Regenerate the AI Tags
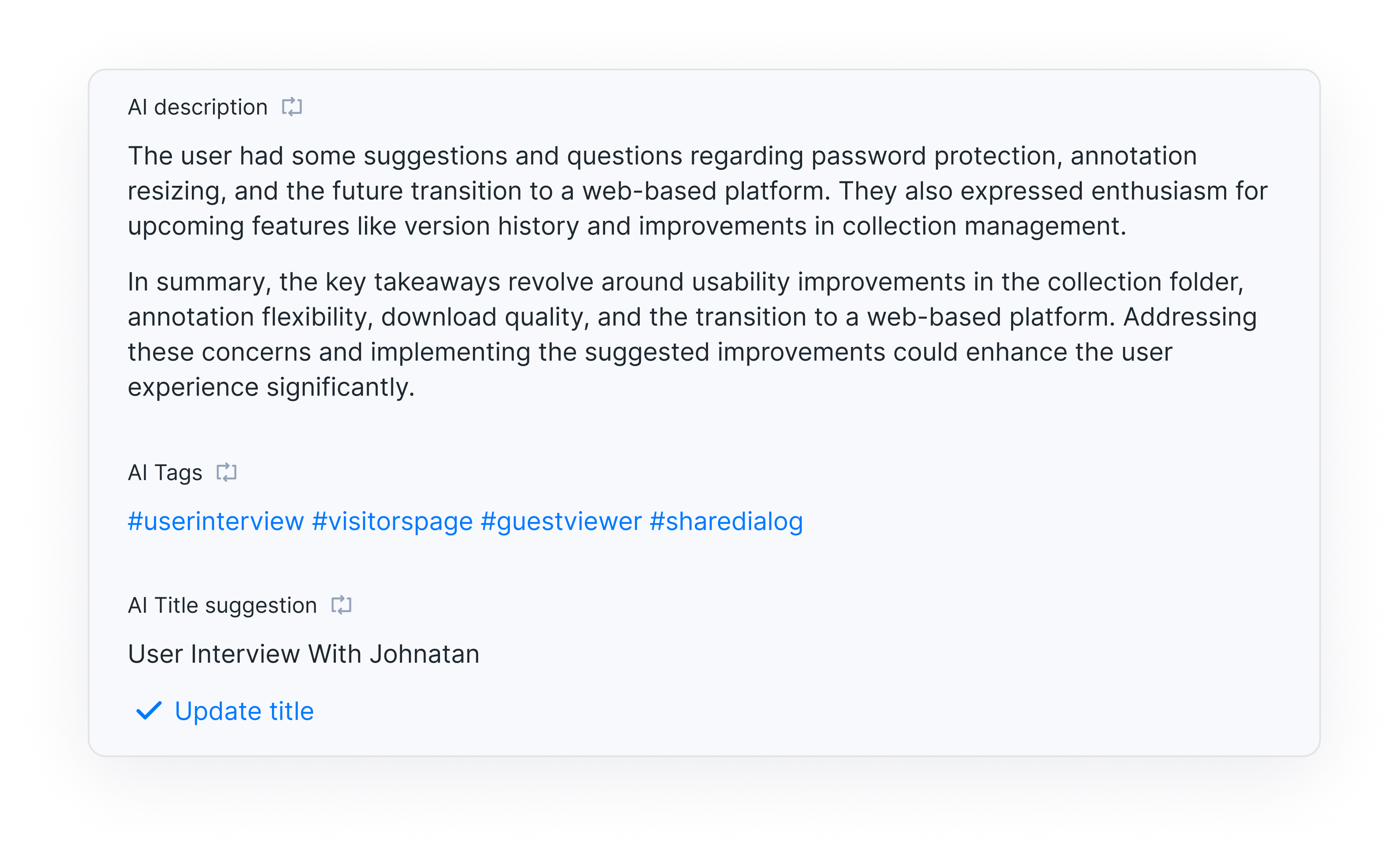The image size is (1400, 862). [227, 472]
